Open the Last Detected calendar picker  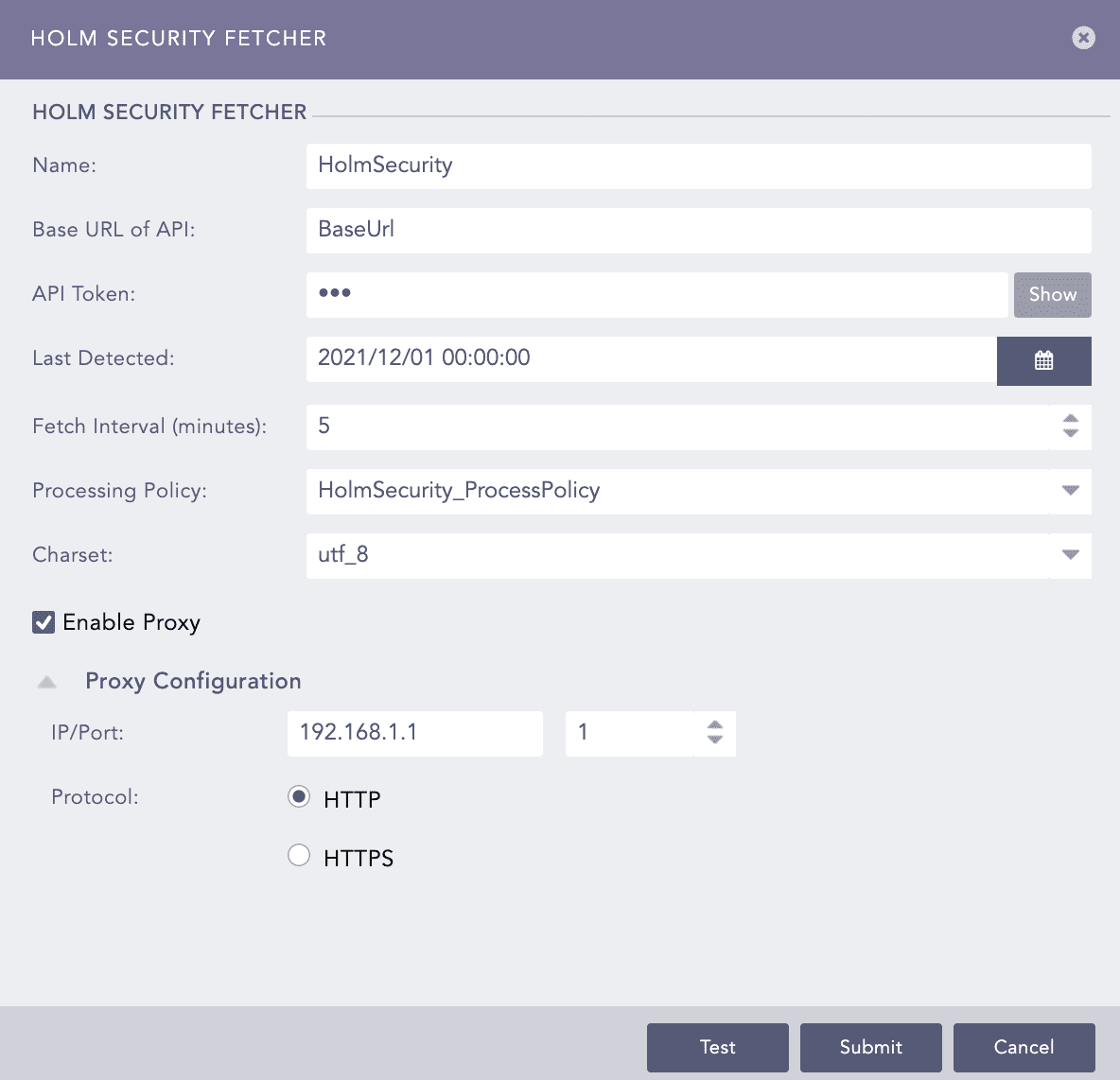[1043, 360]
